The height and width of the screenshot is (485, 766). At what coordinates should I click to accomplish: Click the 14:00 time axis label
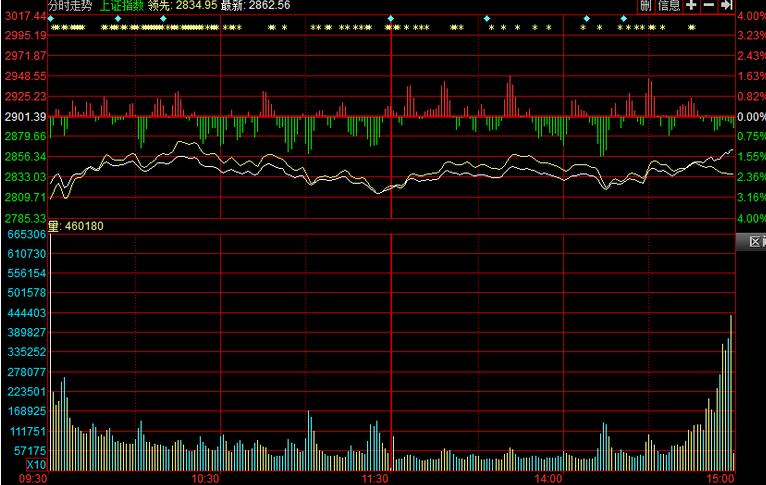pos(548,479)
